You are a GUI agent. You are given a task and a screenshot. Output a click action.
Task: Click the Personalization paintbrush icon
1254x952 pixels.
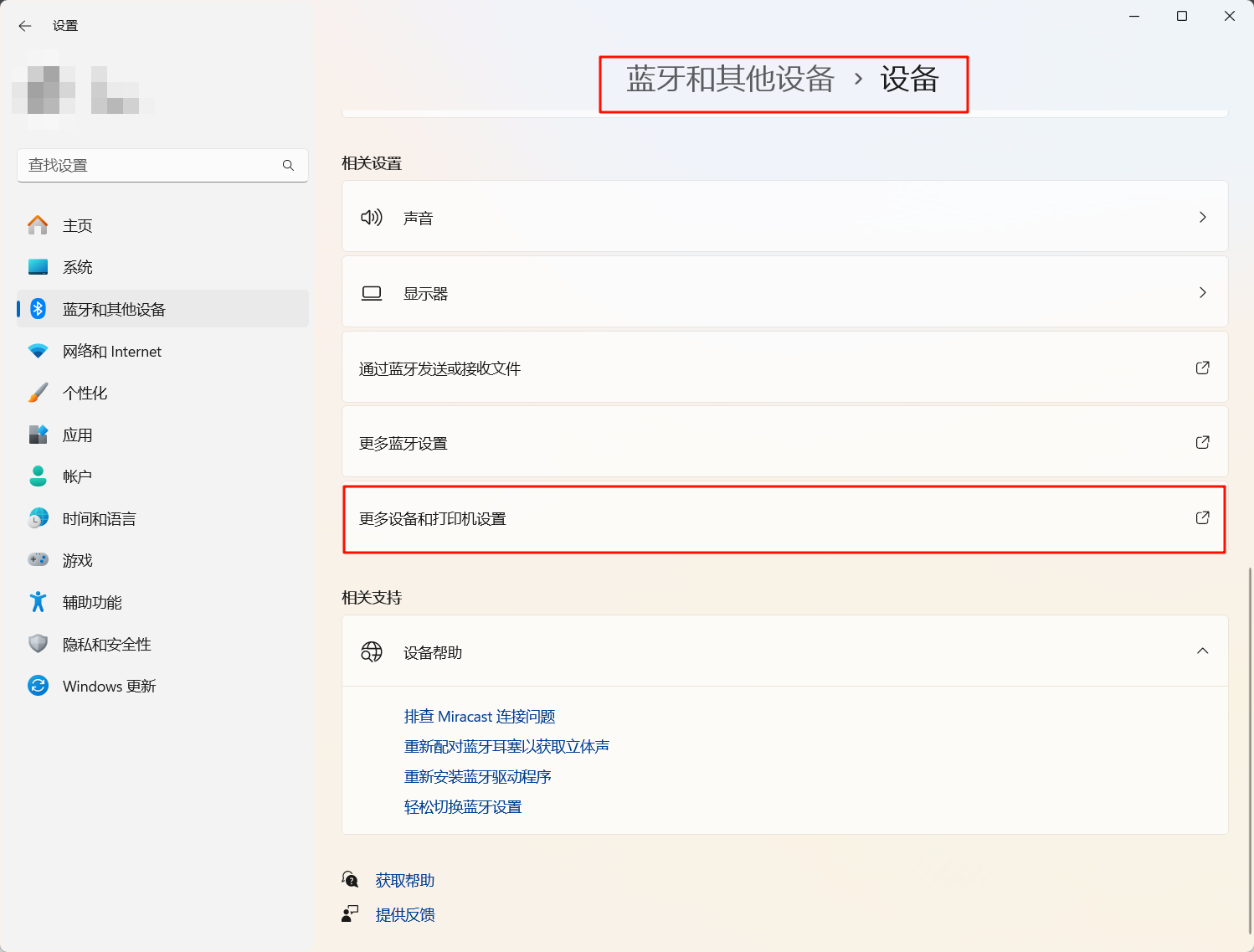[x=38, y=393]
